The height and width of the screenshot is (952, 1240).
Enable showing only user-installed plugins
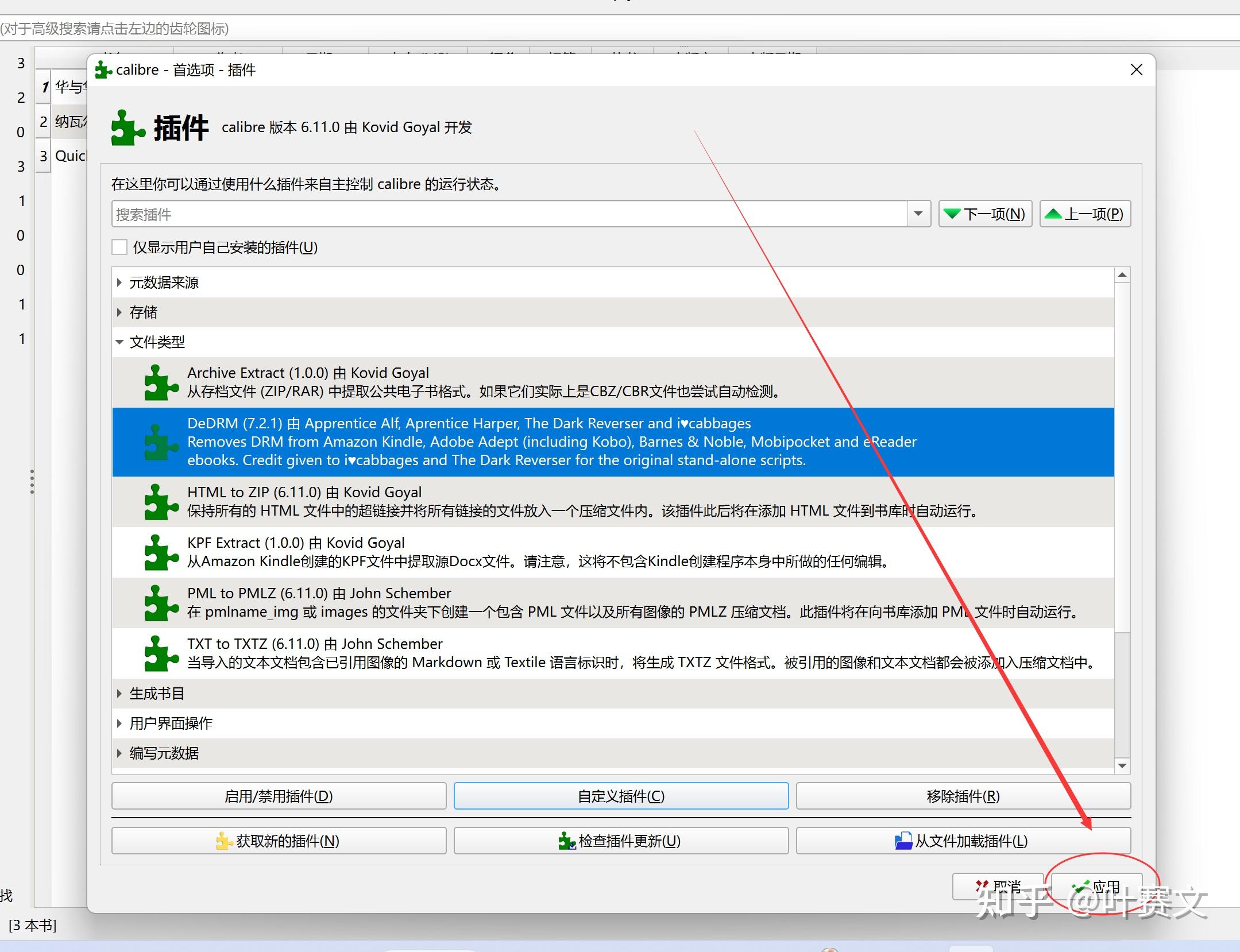[x=119, y=247]
